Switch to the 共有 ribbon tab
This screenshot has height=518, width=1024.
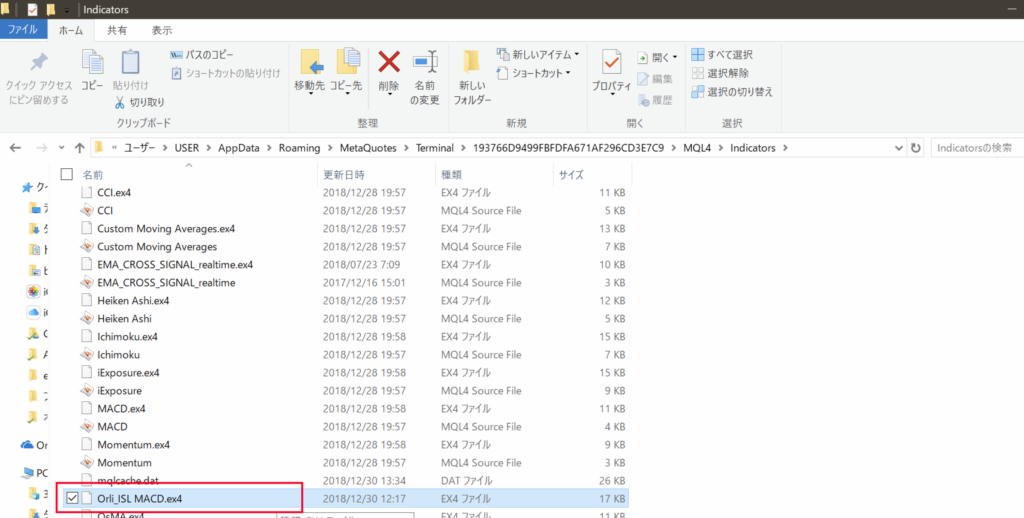coord(117,30)
